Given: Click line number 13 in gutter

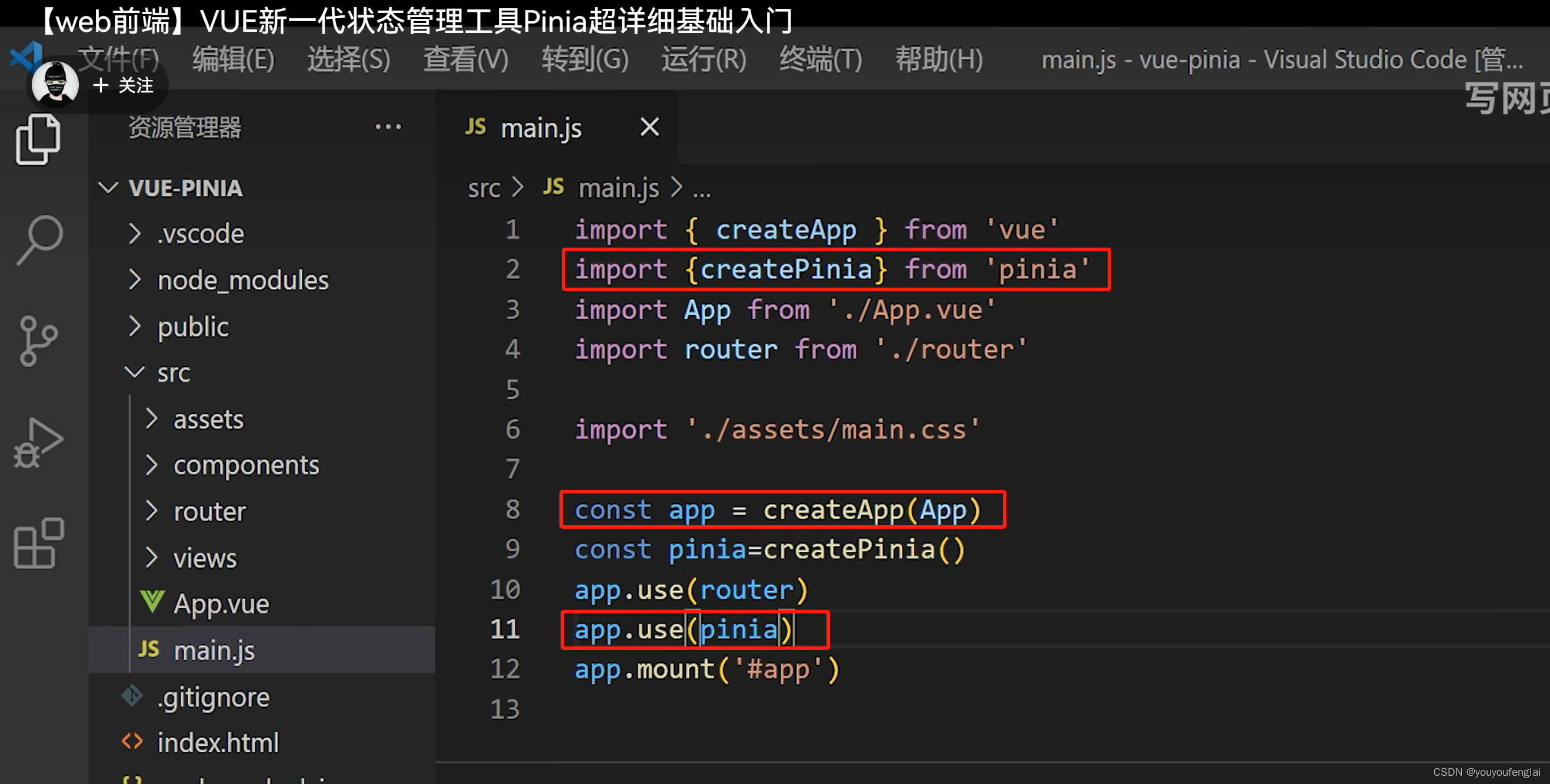Looking at the screenshot, I should click(505, 709).
